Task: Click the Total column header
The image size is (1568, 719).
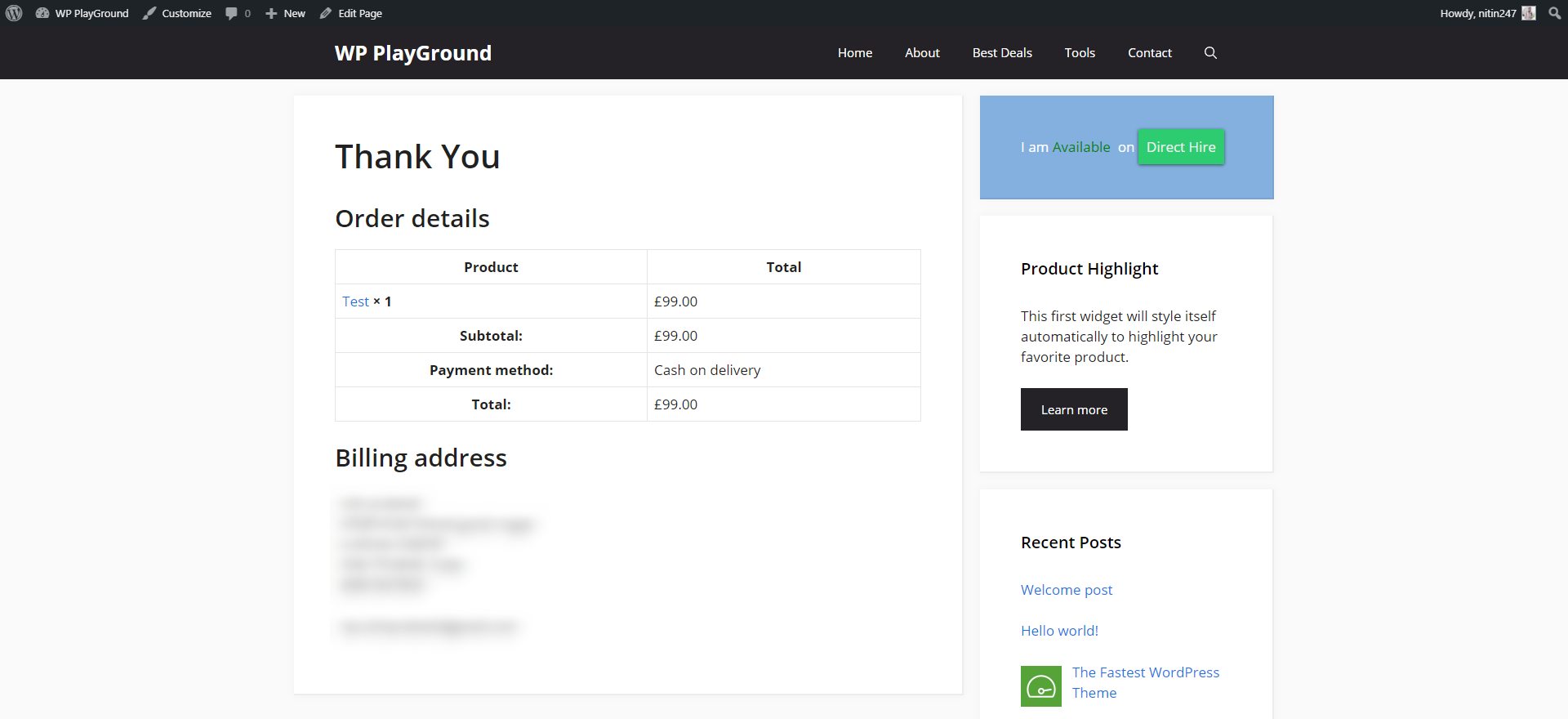Action: point(784,267)
